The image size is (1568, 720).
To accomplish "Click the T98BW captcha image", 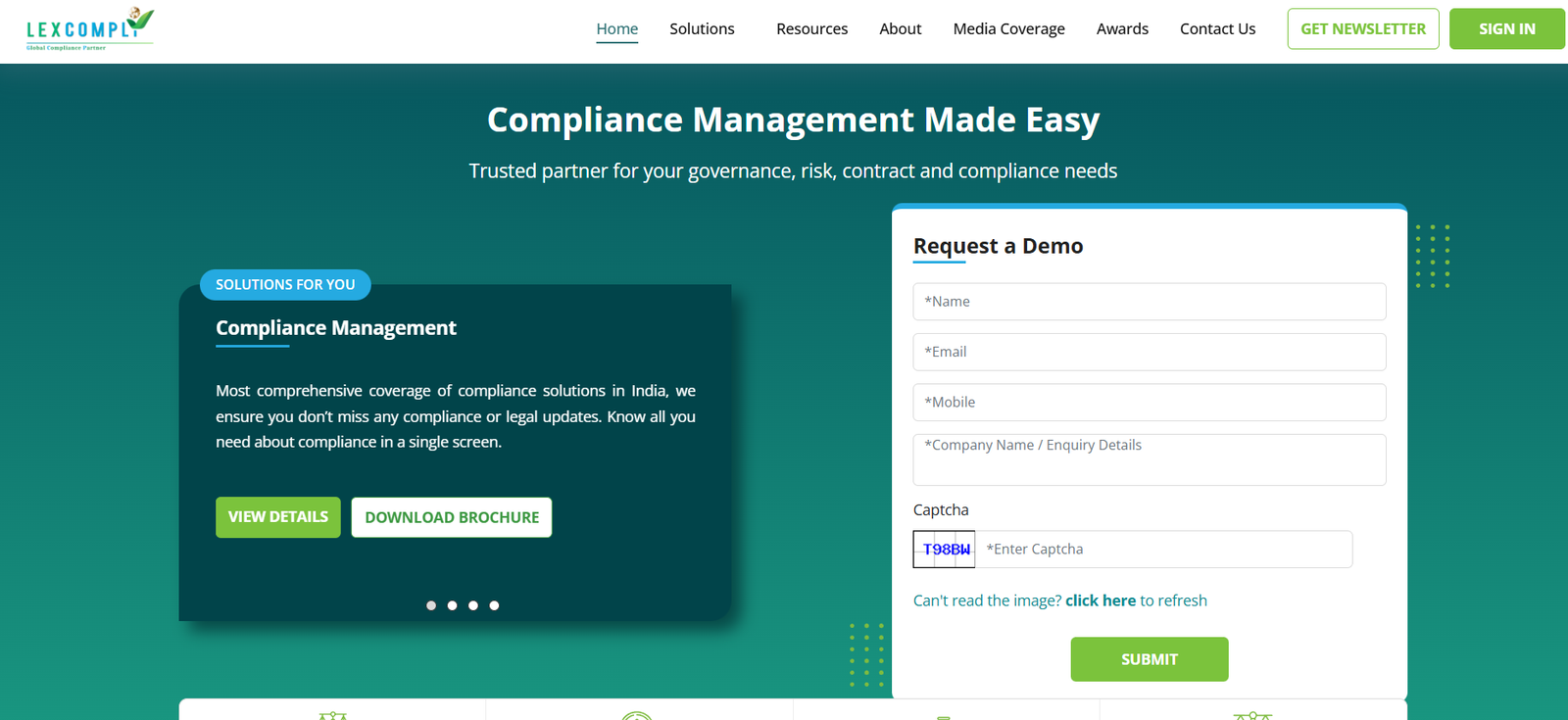I will 944,550.
